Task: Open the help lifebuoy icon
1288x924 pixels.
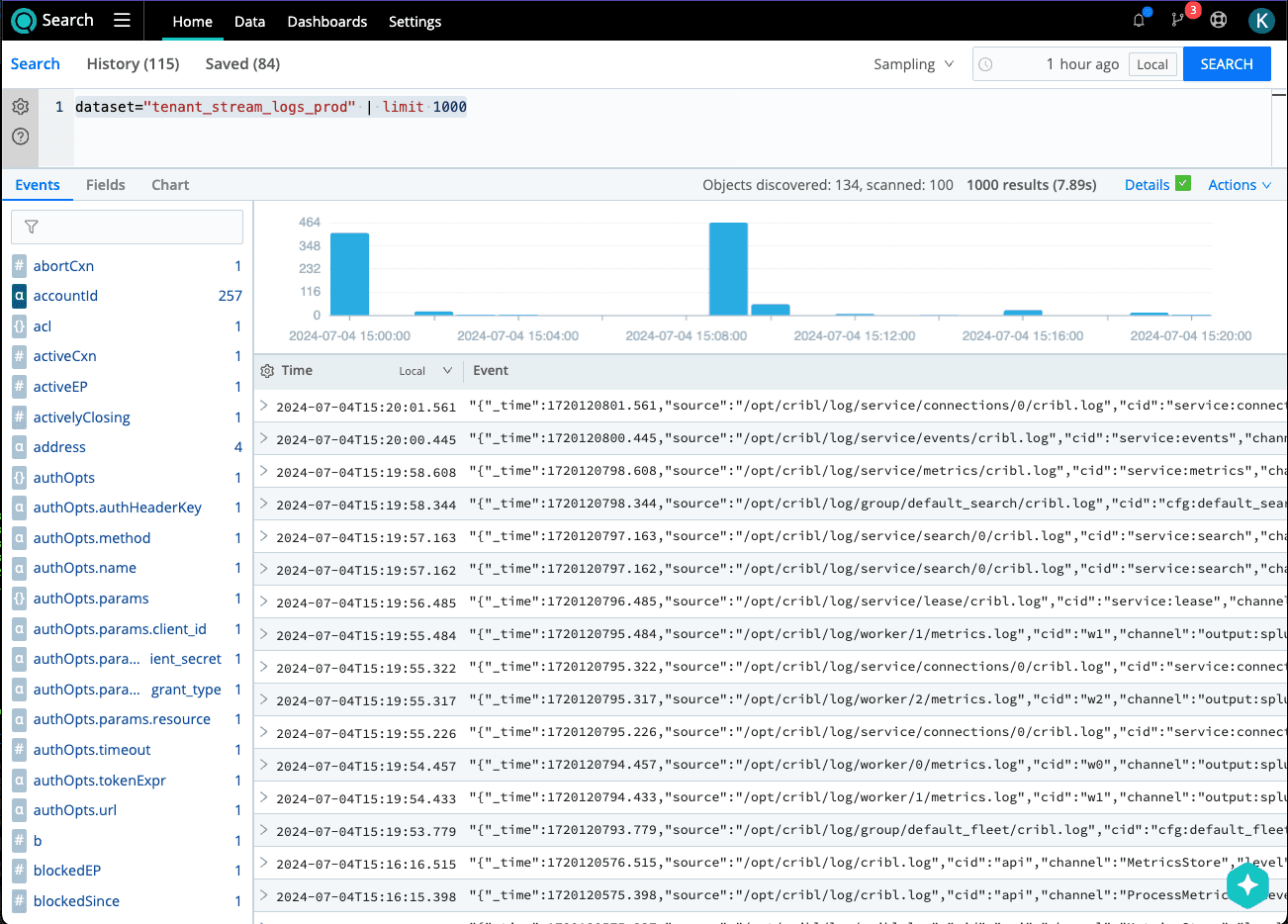Action: (1219, 20)
